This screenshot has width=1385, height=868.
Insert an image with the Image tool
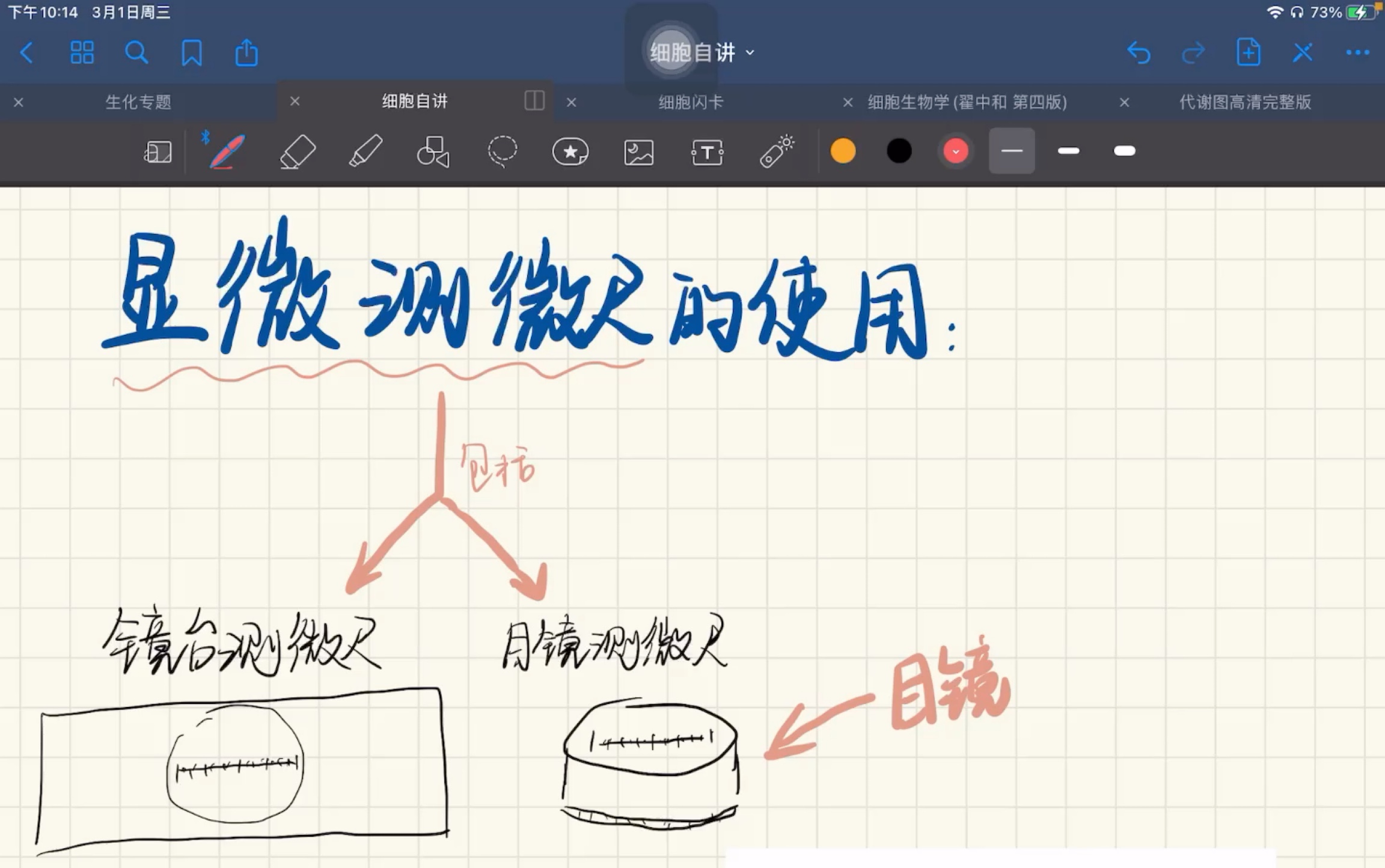coord(639,151)
